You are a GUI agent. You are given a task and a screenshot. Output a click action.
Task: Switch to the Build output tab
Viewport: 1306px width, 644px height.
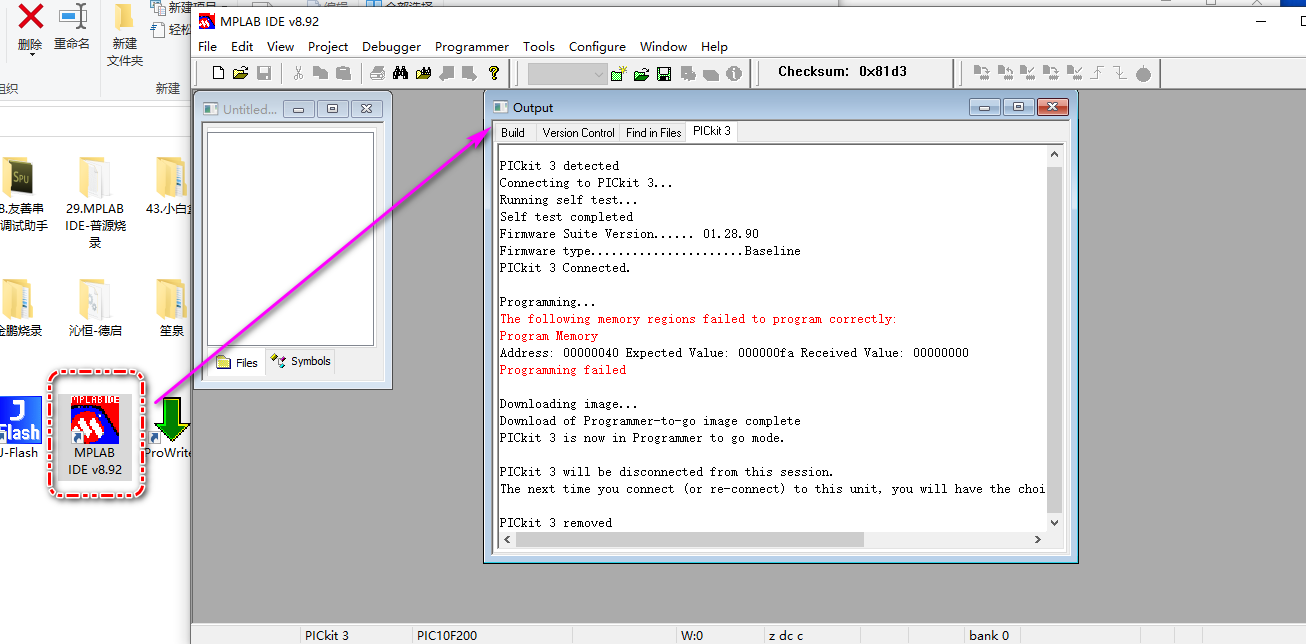click(x=513, y=132)
